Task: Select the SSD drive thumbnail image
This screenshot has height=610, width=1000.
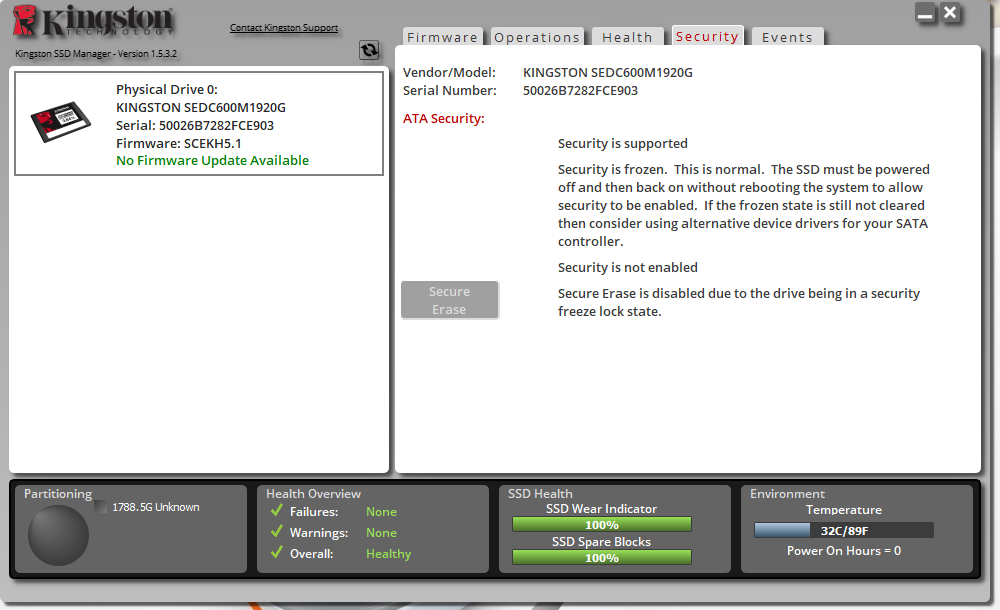Action: [61, 121]
